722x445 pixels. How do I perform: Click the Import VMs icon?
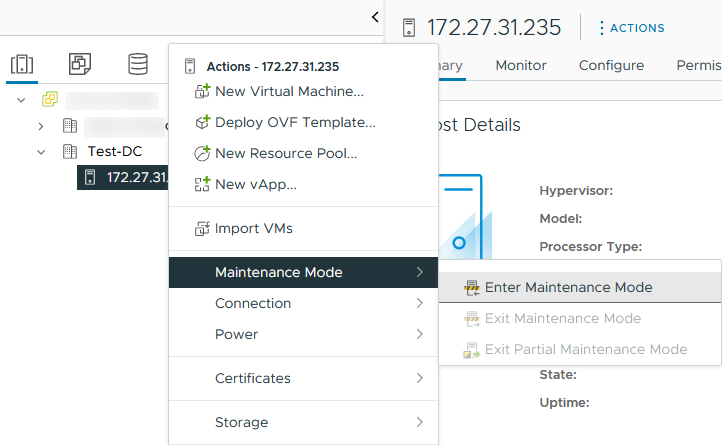click(x=202, y=228)
